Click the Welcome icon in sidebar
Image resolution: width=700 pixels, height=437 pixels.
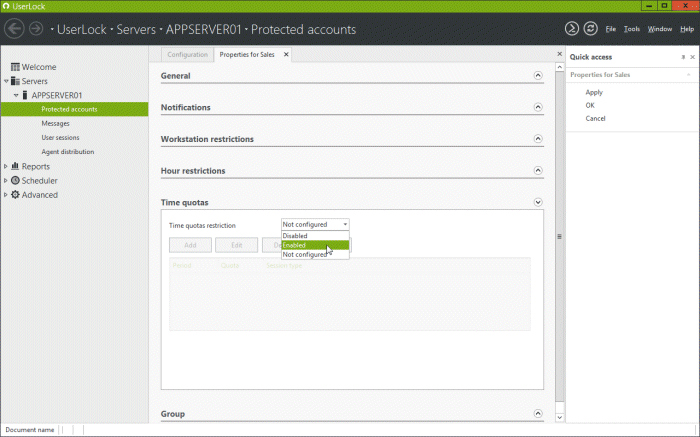point(15,67)
